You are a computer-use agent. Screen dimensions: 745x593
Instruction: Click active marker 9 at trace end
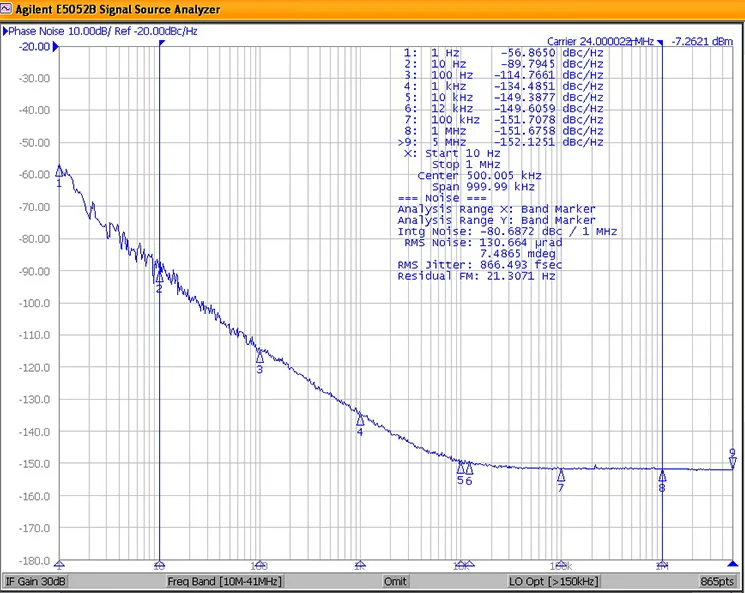pyautogui.click(x=732, y=463)
